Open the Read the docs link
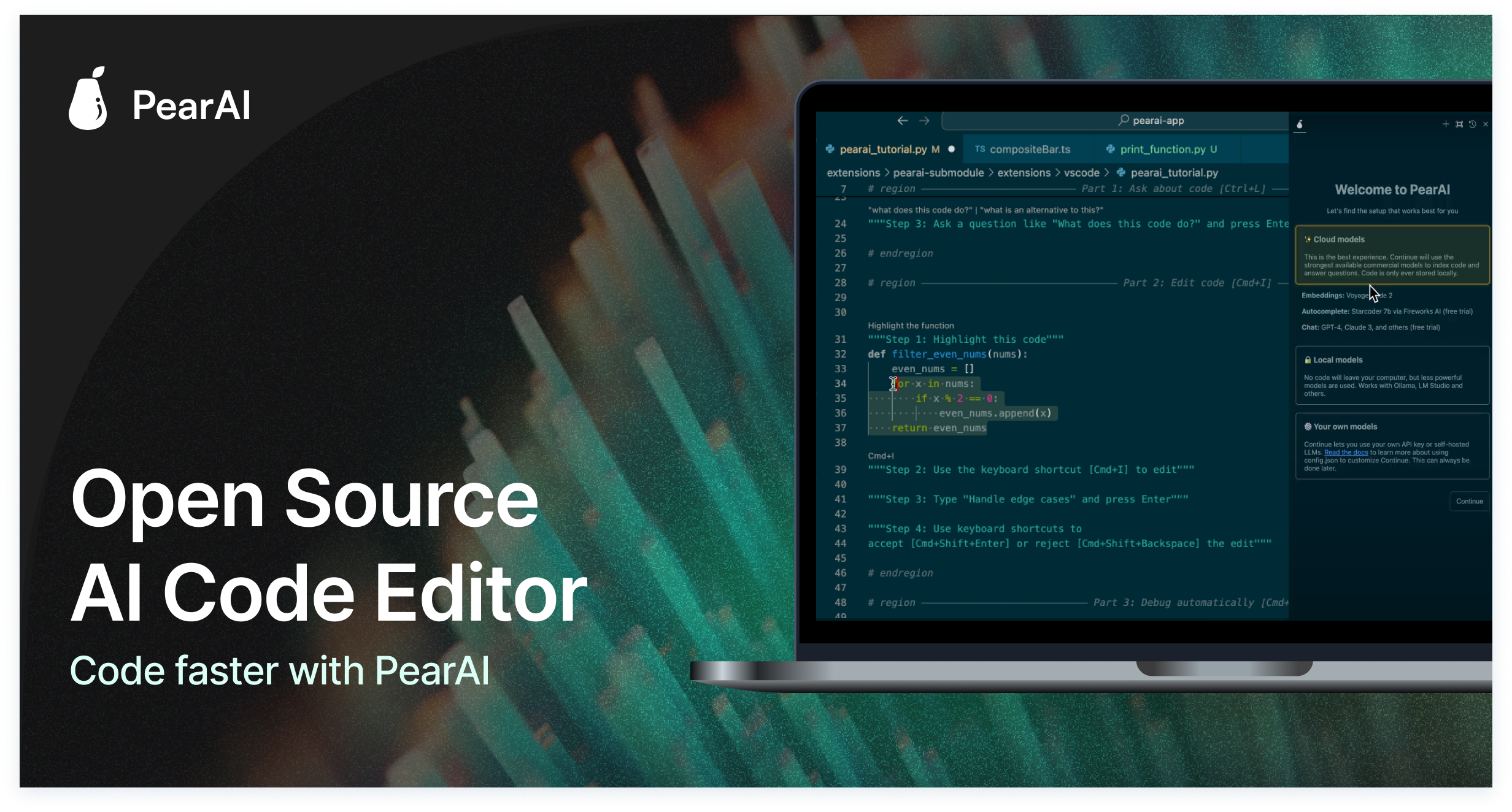Image resolution: width=1512 pixels, height=812 pixels. (x=1346, y=452)
